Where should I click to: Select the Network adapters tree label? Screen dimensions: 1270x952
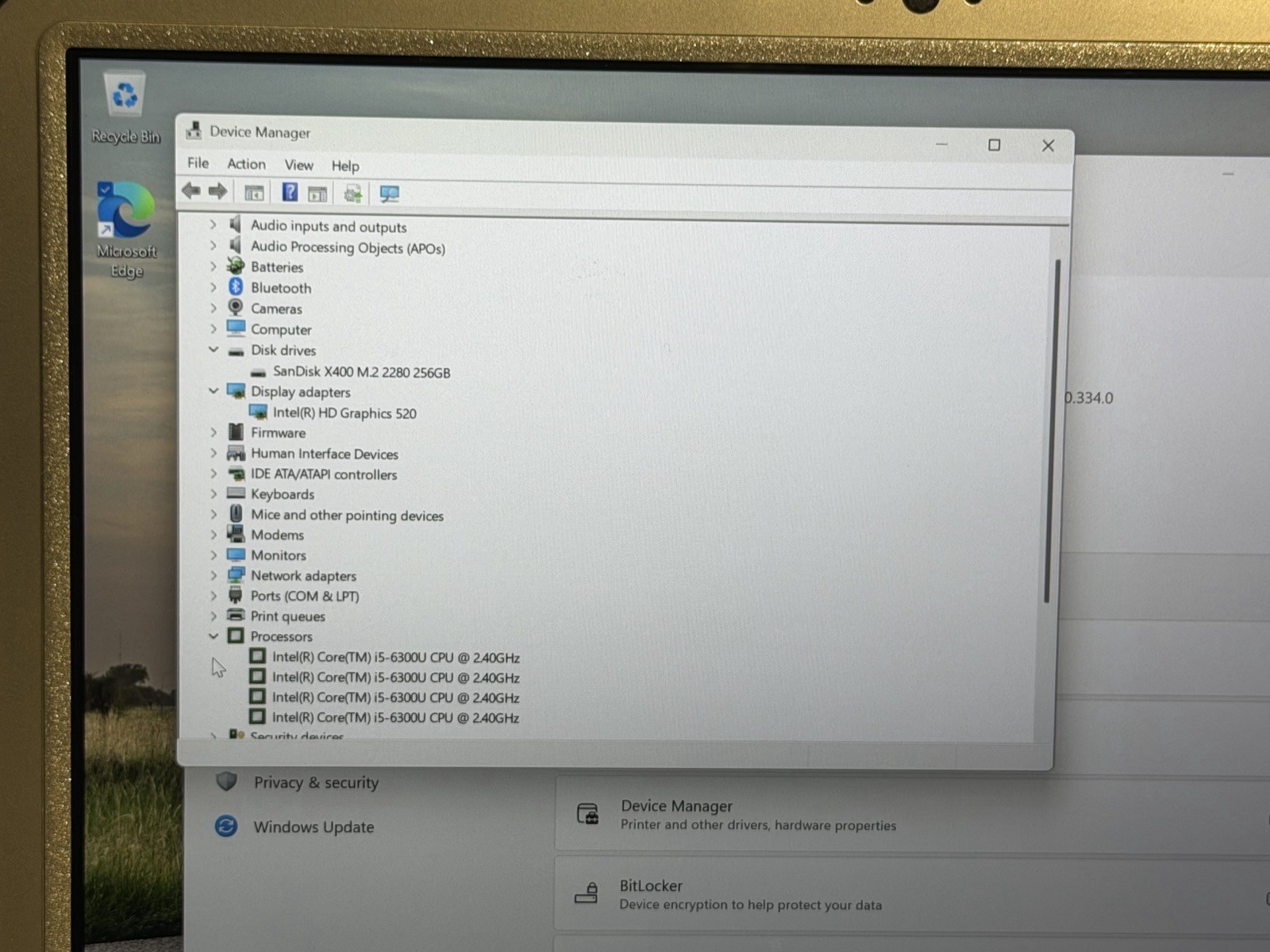pos(303,575)
